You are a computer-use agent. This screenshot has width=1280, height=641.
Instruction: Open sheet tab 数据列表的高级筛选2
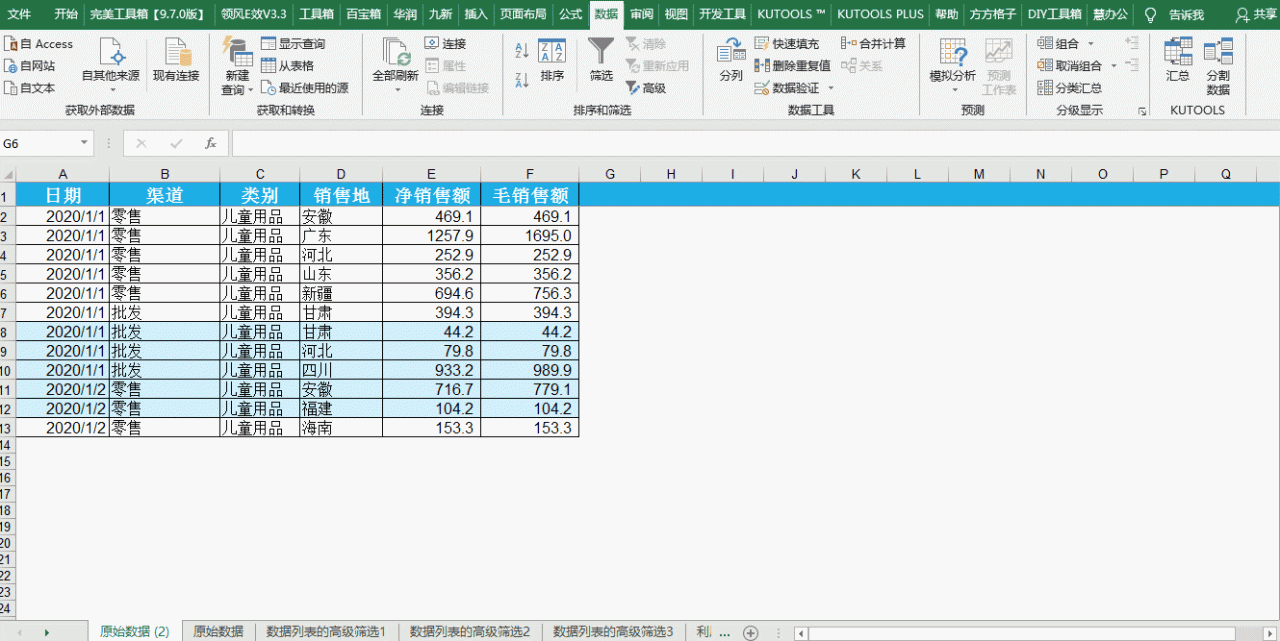[x=470, y=632]
